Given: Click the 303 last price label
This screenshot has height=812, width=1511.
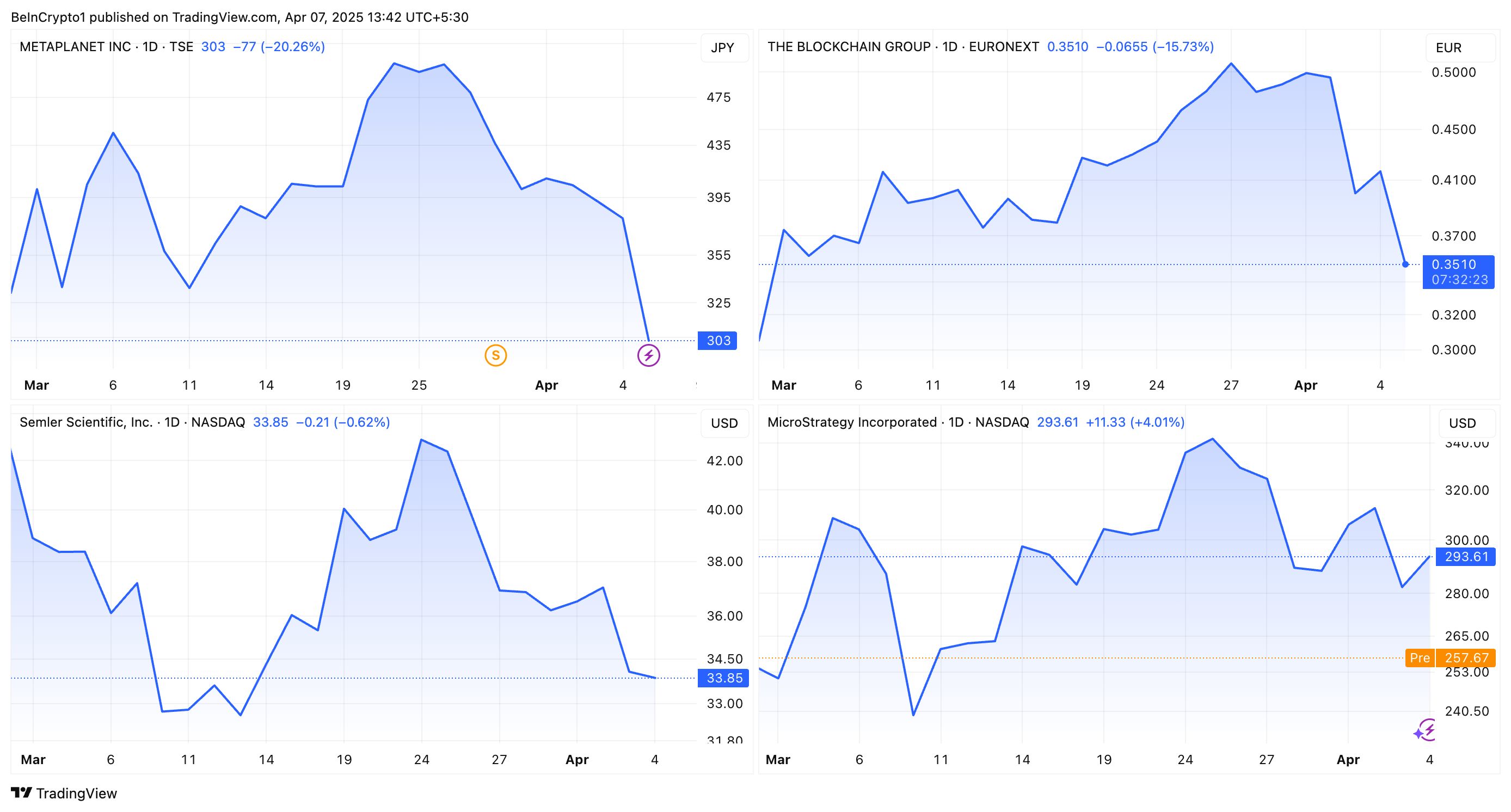Looking at the screenshot, I should (718, 341).
